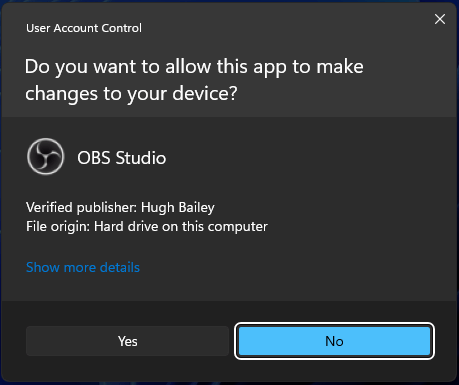Click Yes to allow OBS Studio
Viewport: 459px width, 385px height.
(127, 341)
